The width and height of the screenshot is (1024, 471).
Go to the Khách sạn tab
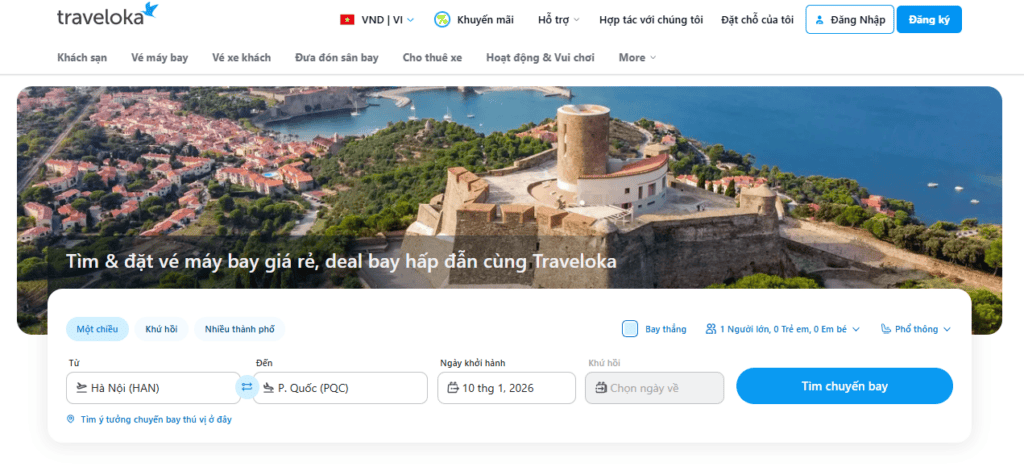pyautogui.click(x=82, y=58)
